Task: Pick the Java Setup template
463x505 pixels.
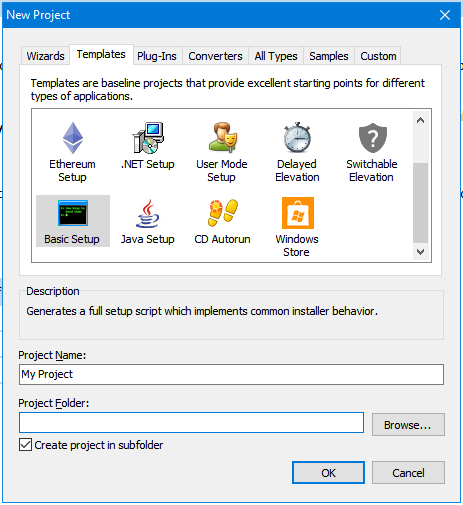Action: pyautogui.click(x=148, y=221)
